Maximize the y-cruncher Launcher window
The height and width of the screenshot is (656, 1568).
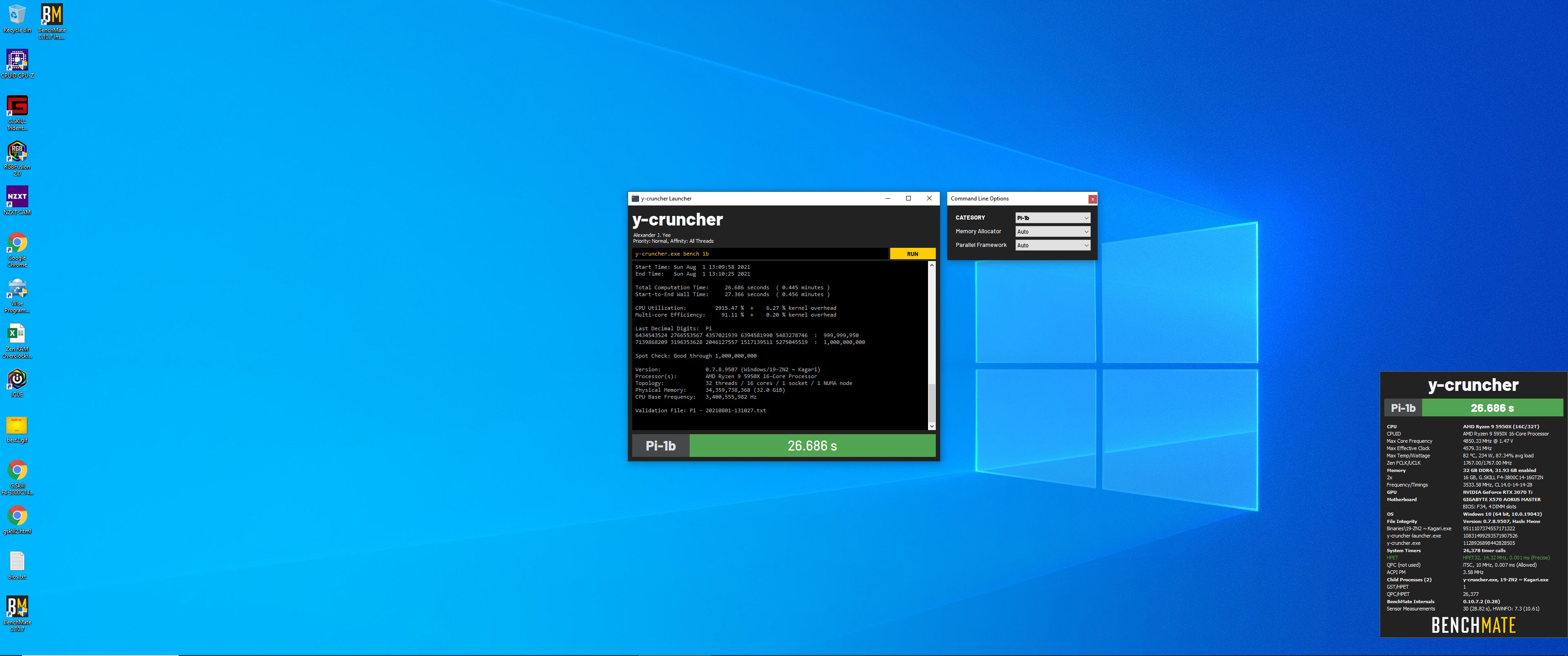click(x=908, y=198)
